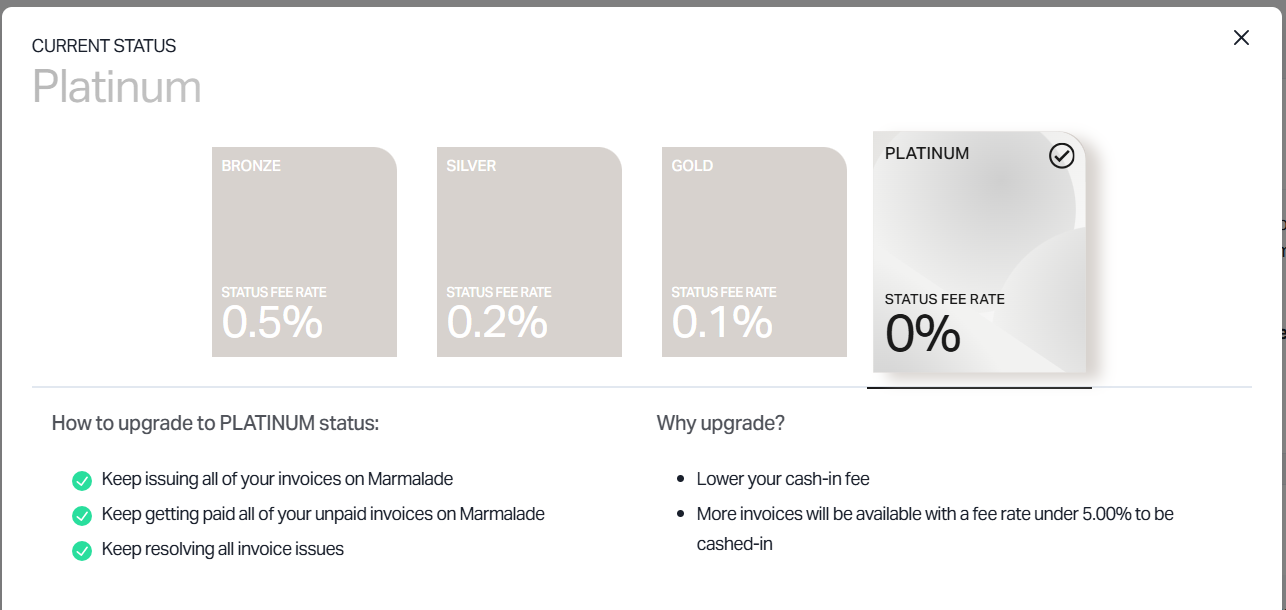Viewport: 1286px width, 610px height.
Task: Click the "More invoices will be available" bullet text
Action: (935, 514)
